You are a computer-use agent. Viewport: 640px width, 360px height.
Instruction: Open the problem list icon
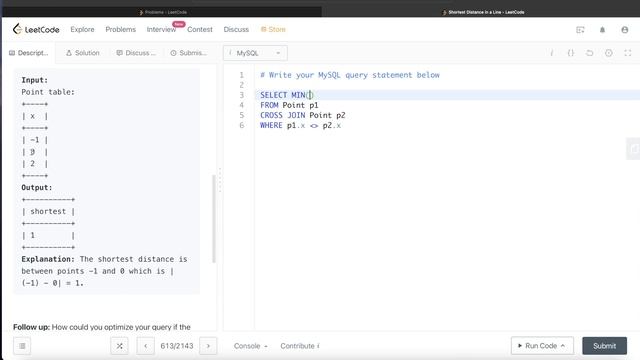pos(22,346)
